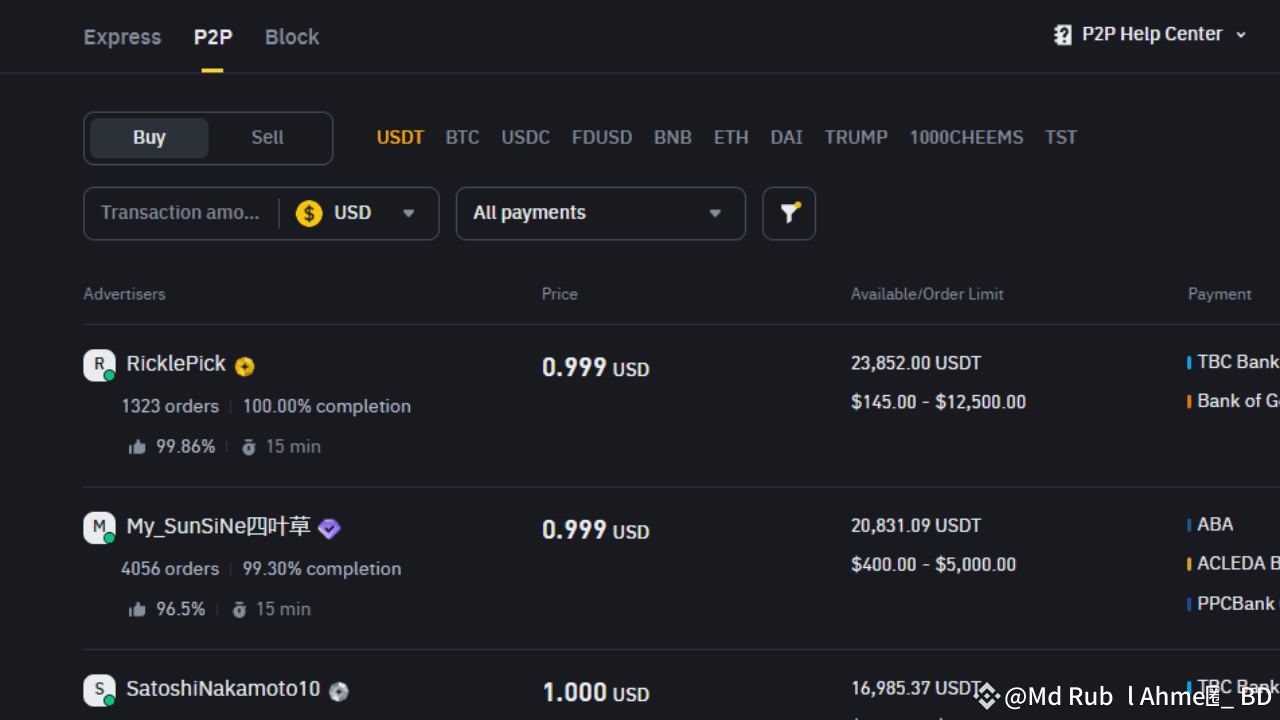Click the My_SunSiNe advertiser avatar
The width and height of the screenshot is (1280, 720).
coord(99,527)
